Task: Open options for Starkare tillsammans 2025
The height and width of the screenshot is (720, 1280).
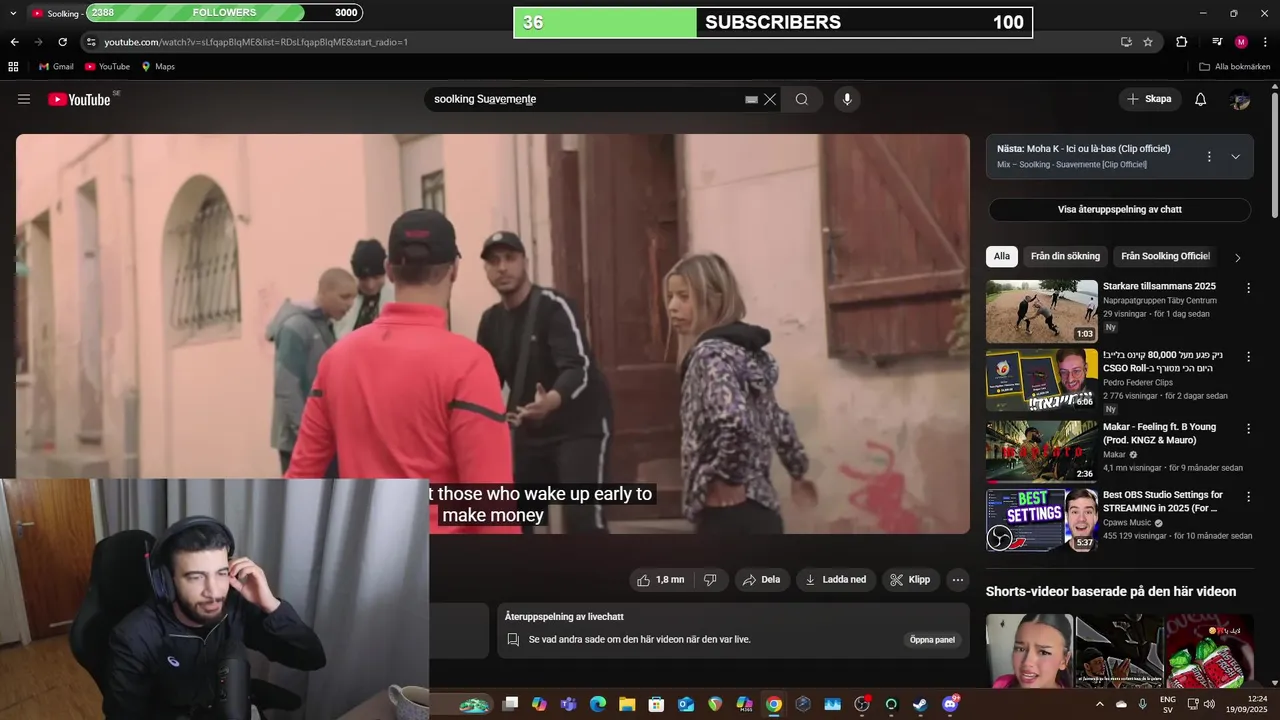Action: 1248,288
